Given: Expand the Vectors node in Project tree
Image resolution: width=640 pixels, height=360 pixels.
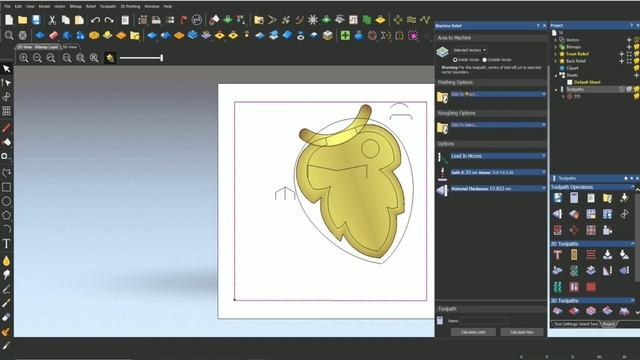Looking at the screenshot, I should [x=555, y=40].
